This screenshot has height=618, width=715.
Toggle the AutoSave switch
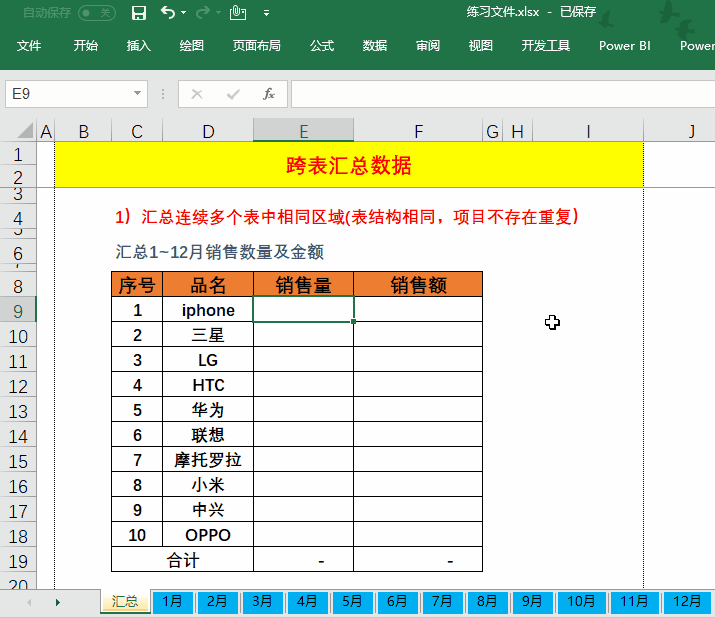[97, 12]
